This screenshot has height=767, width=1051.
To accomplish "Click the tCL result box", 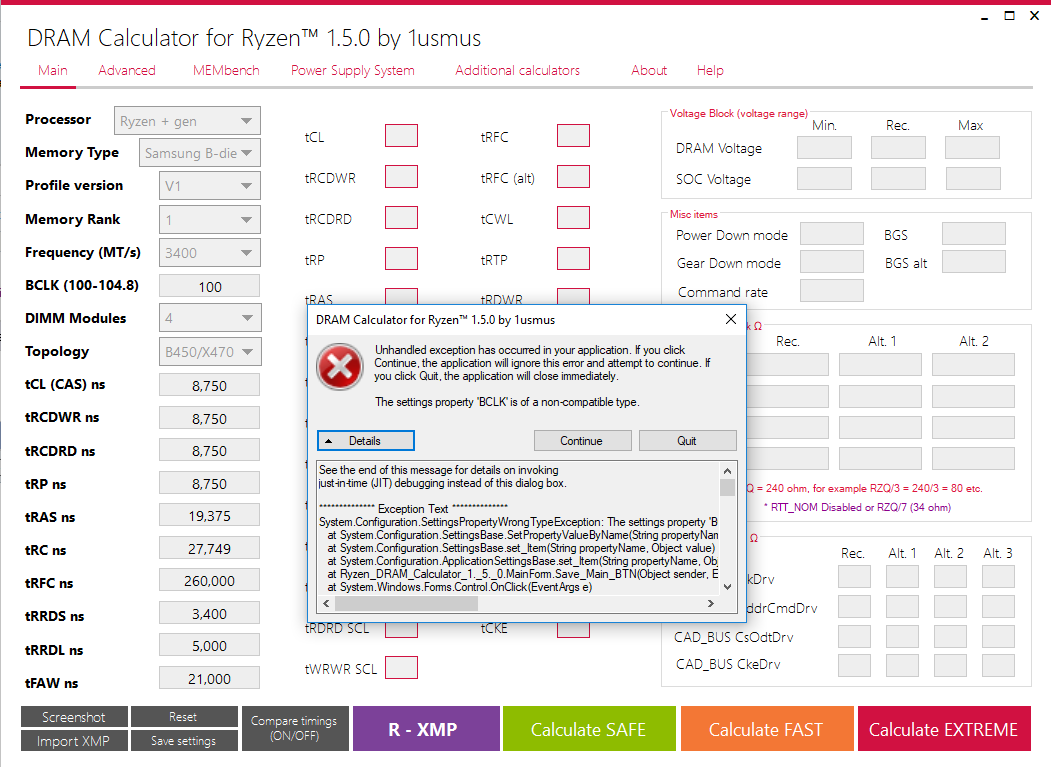I will [x=401, y=135].
